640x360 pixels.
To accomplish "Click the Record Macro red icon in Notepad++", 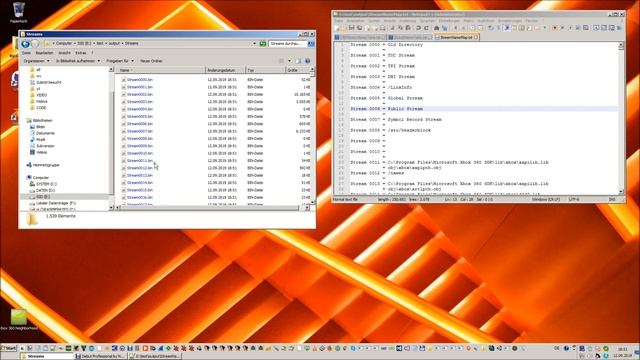I will pos(555,28).
